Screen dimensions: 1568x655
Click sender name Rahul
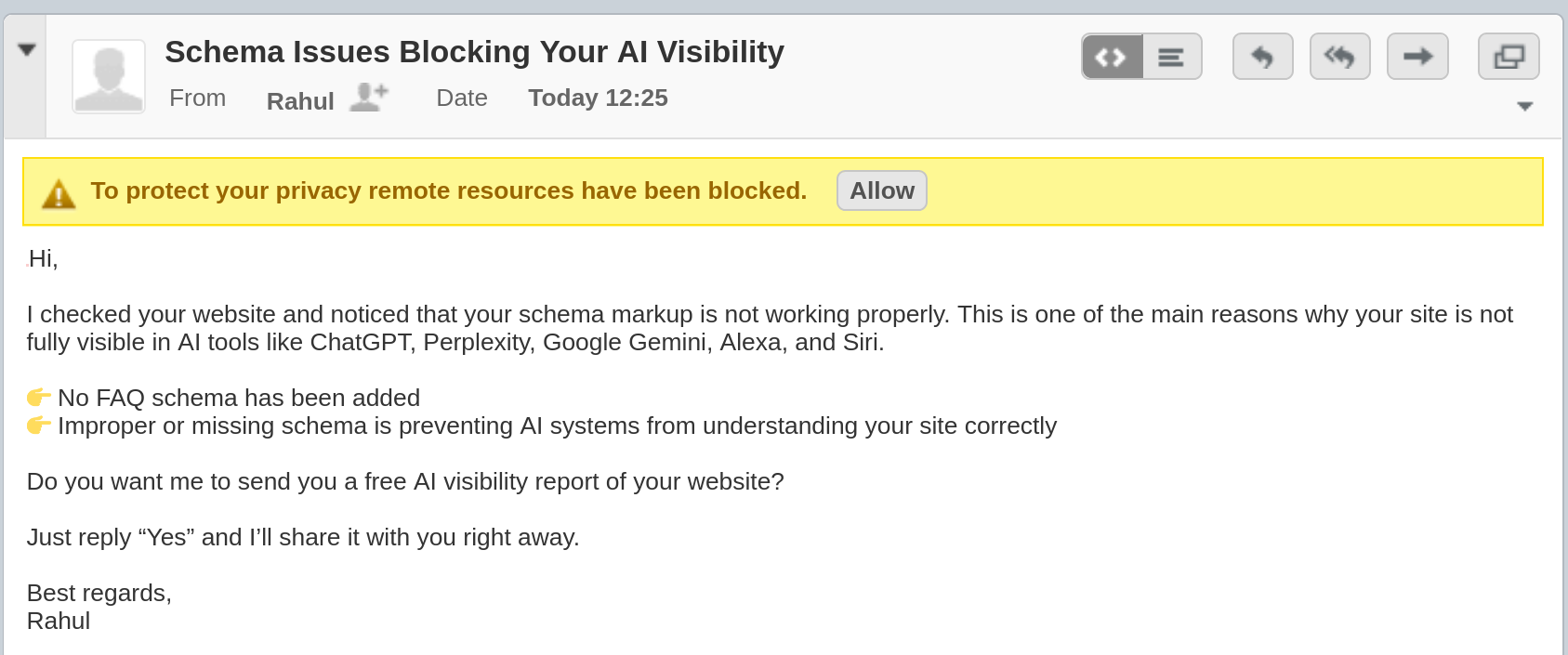(x=299, y=100)
